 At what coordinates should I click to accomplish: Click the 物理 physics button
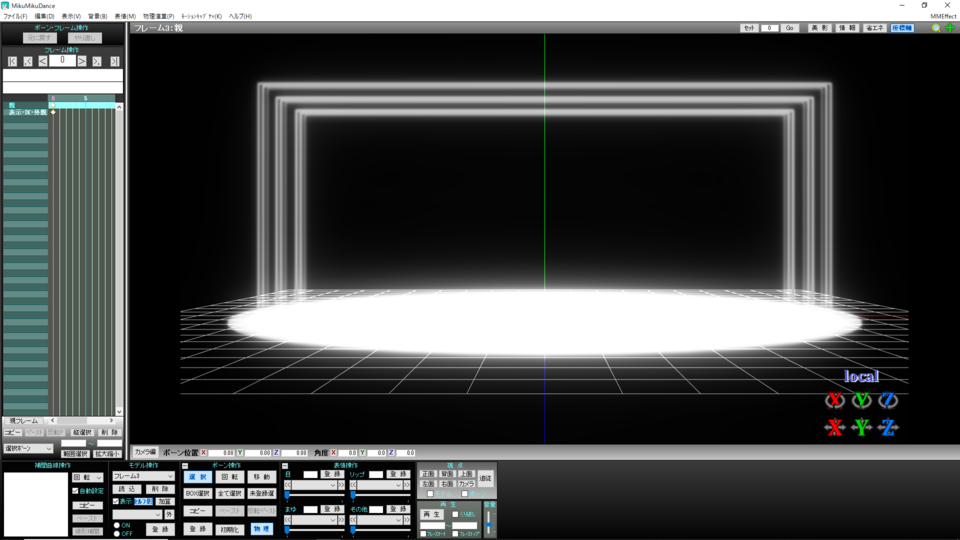(x=261, y=529)
